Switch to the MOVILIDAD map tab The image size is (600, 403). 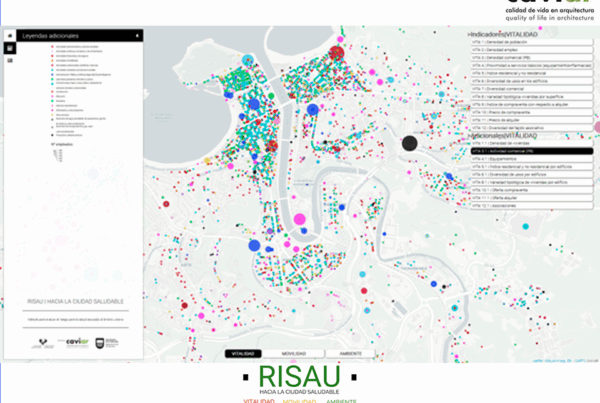point(294,354)
